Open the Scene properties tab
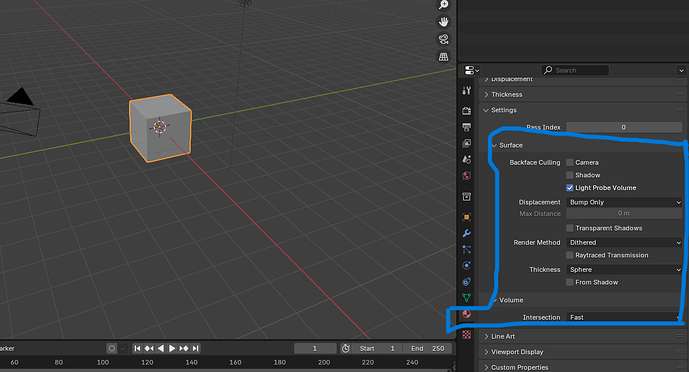This screenshot has height=372, width=689. 467,159
